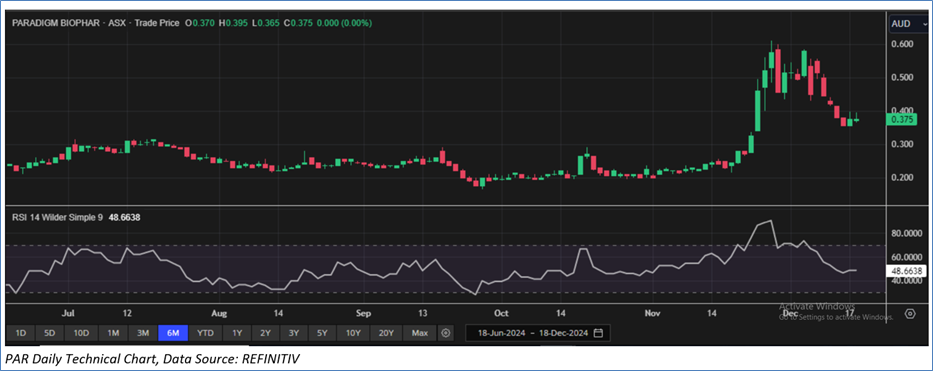Click the Aug date axis label
The height and width of the screenshot is (371, 933).
pos(219,313)
